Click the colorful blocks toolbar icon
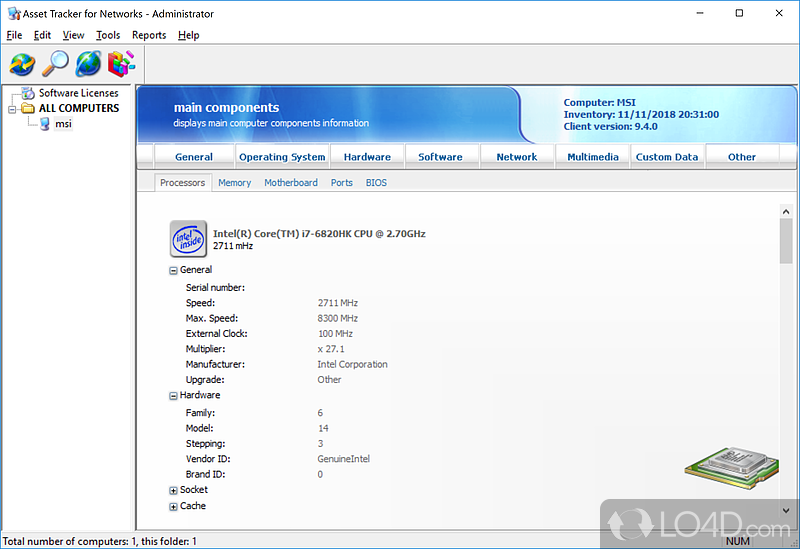This screenshot has width=800, height=549. pyautogui.click(x=120, y=64)
